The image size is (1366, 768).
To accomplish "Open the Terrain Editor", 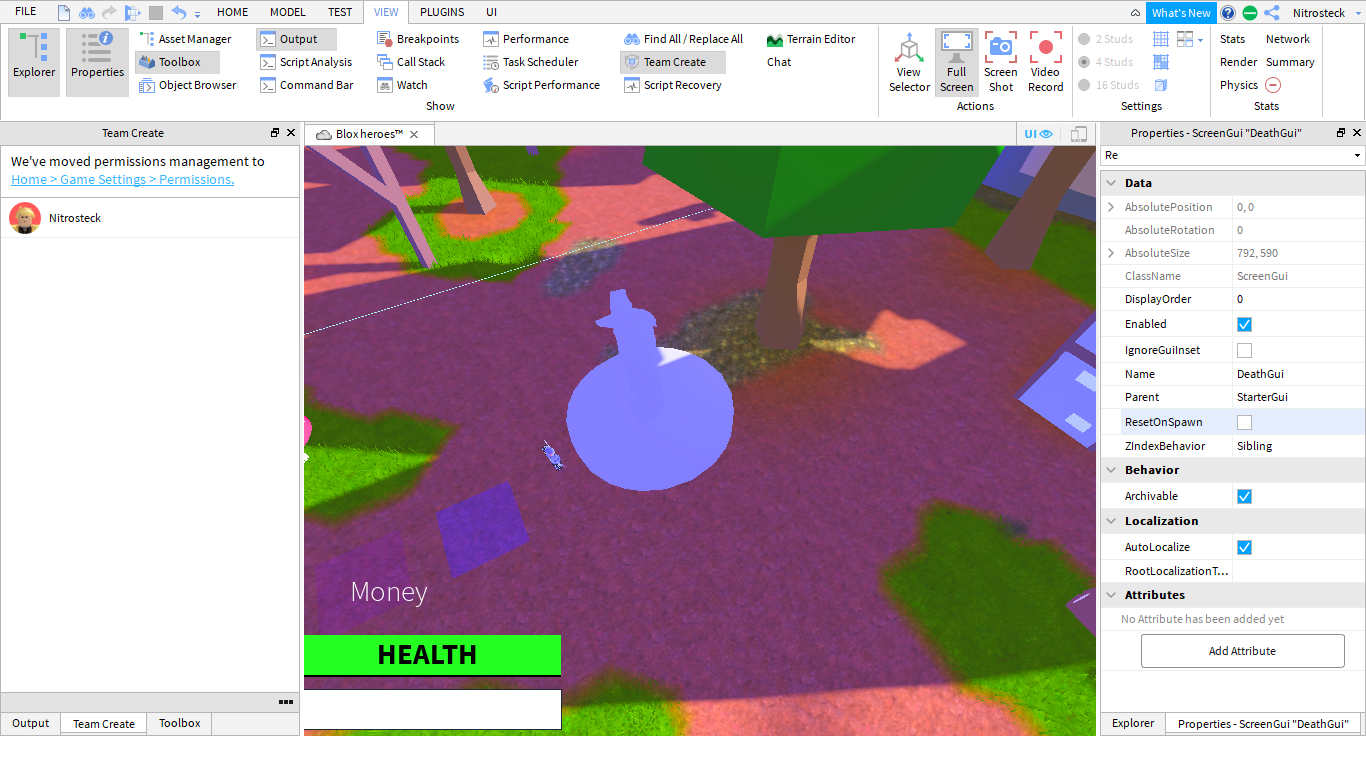I will click(811, 39).
